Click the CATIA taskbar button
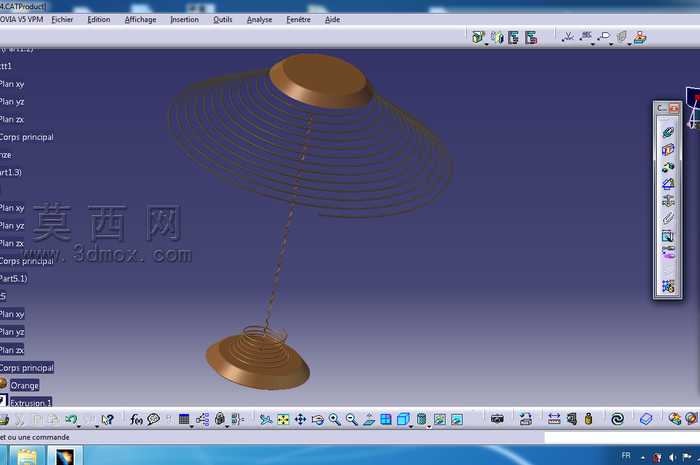The image size is (700, 465). point(65,456)
